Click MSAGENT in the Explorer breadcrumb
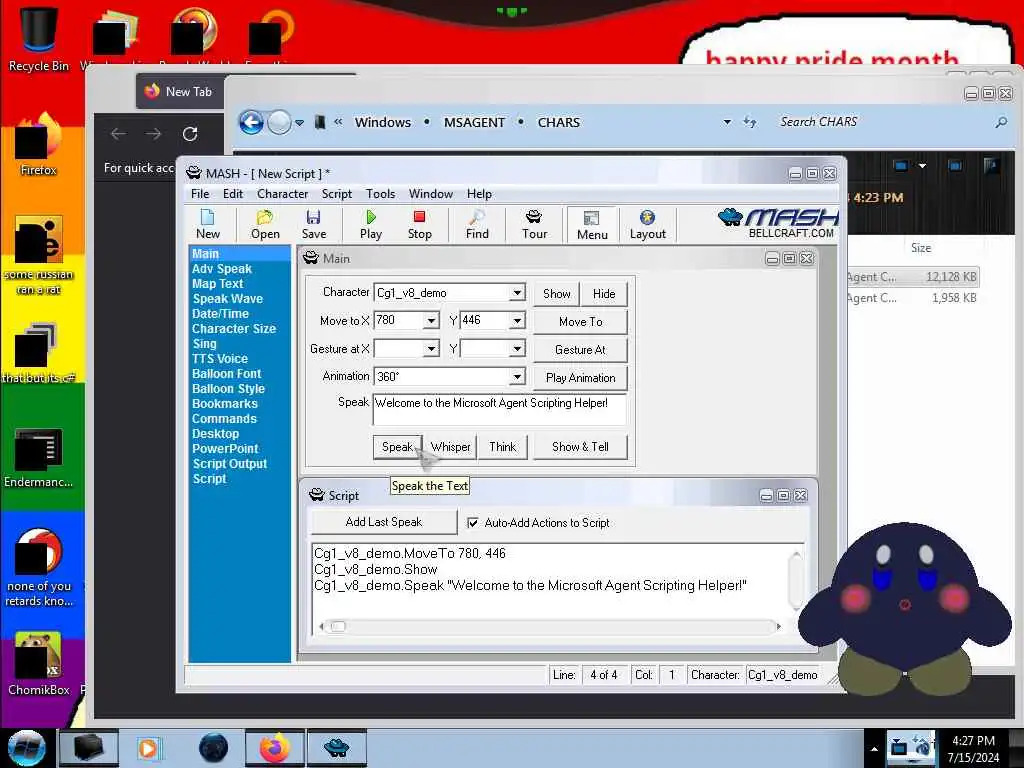Image resolution: width=1024 pixels, height=768 pixels. point(474,122)
